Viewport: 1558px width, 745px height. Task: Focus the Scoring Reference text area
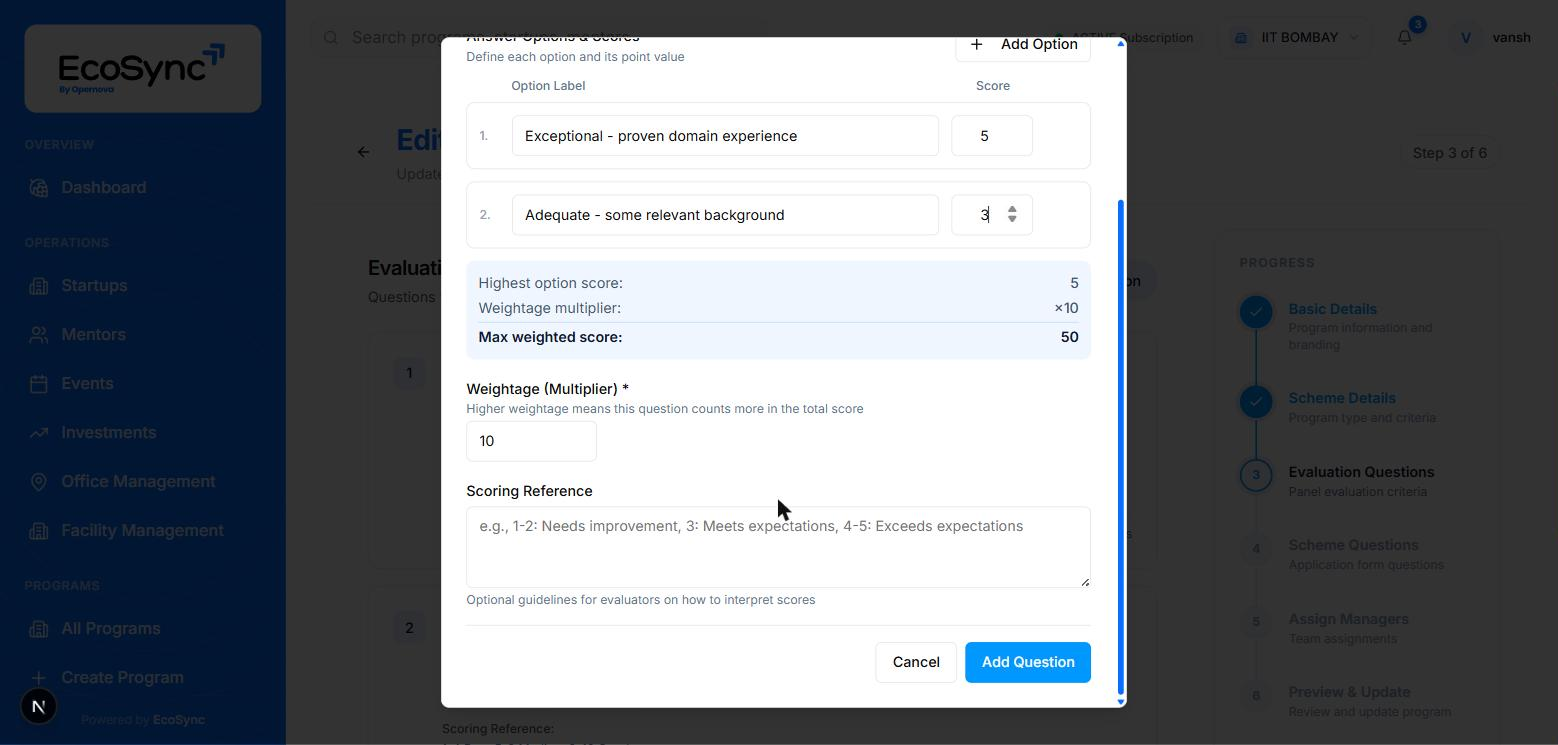pos(778,547)
